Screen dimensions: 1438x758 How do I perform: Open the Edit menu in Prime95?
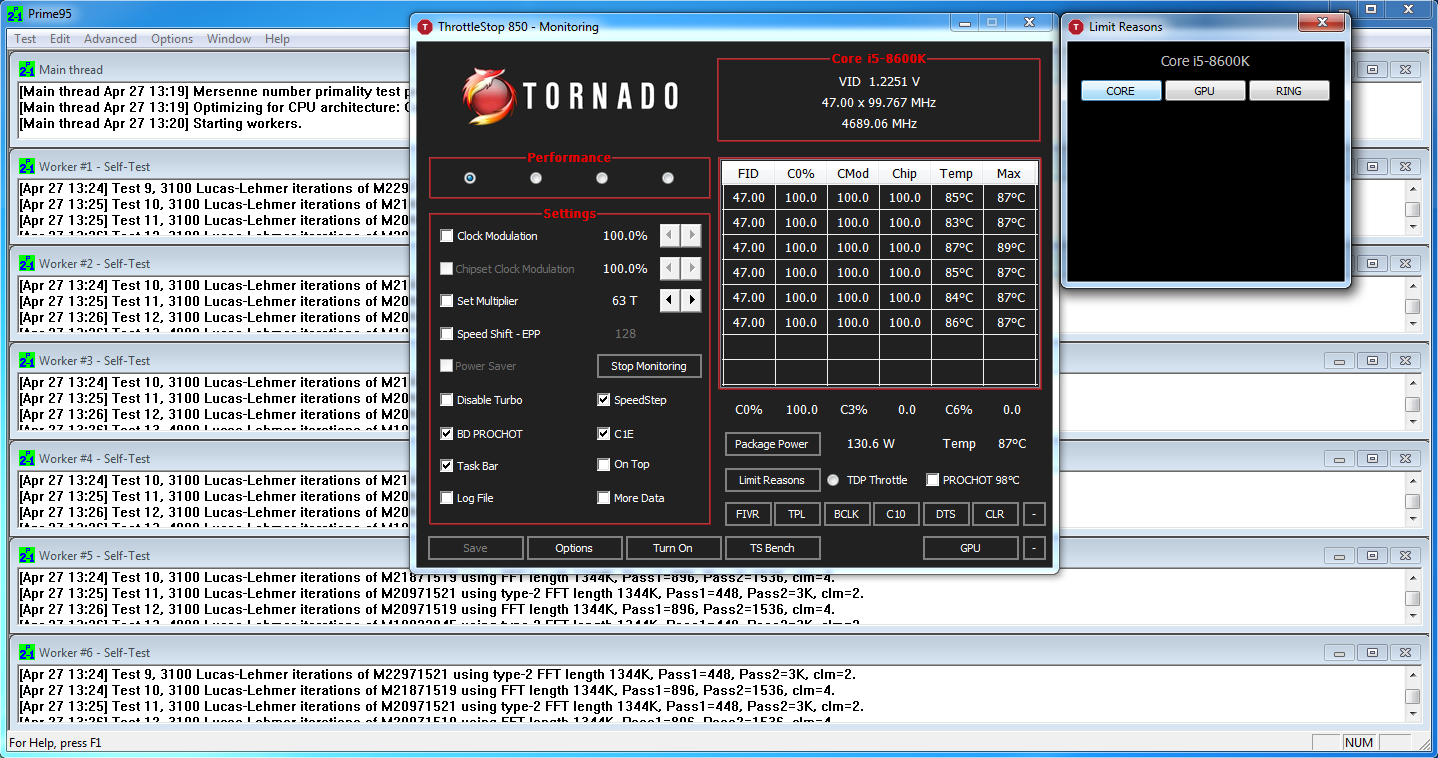tap(60, 39)
